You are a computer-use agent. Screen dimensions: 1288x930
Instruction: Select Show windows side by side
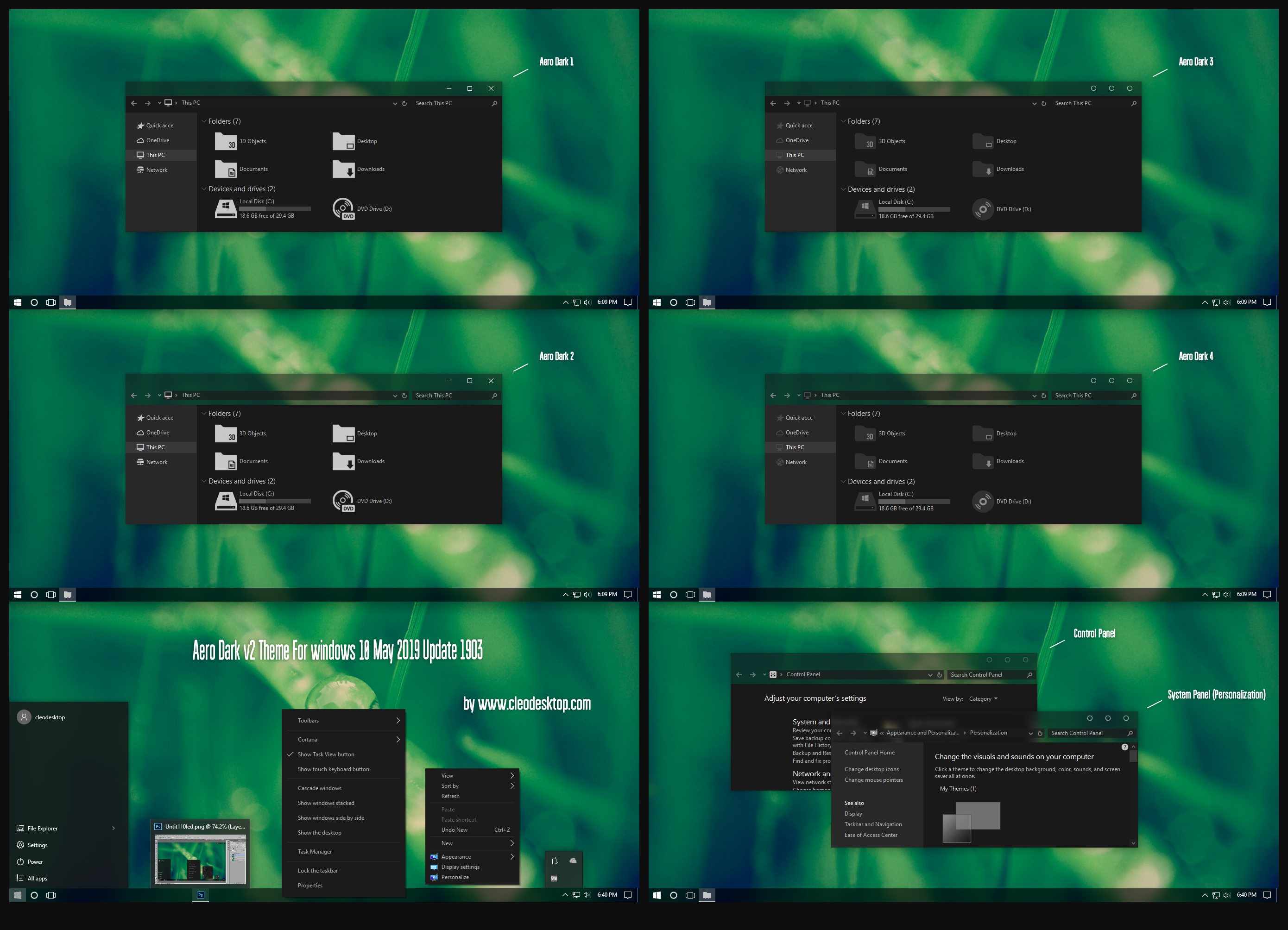click(x=344, y=818)
